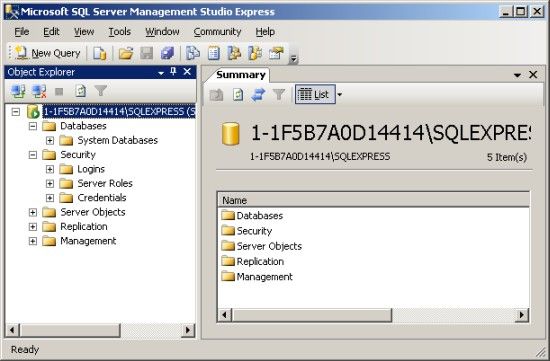The height and width of the screenshot is (361, 550).
Task: Select the SQLEXPRESS server tree item
Action: pyautogui.click(x=119, y=112)
